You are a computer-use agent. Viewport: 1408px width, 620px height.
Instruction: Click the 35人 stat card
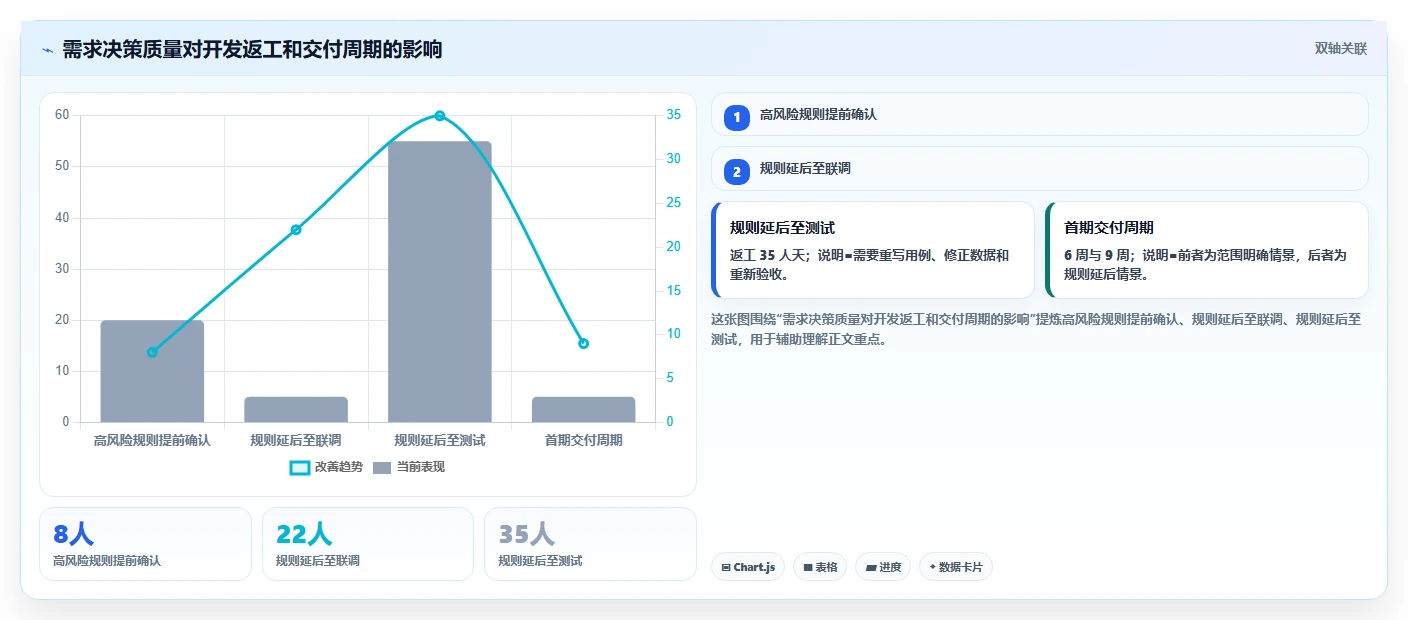point(590,544)
